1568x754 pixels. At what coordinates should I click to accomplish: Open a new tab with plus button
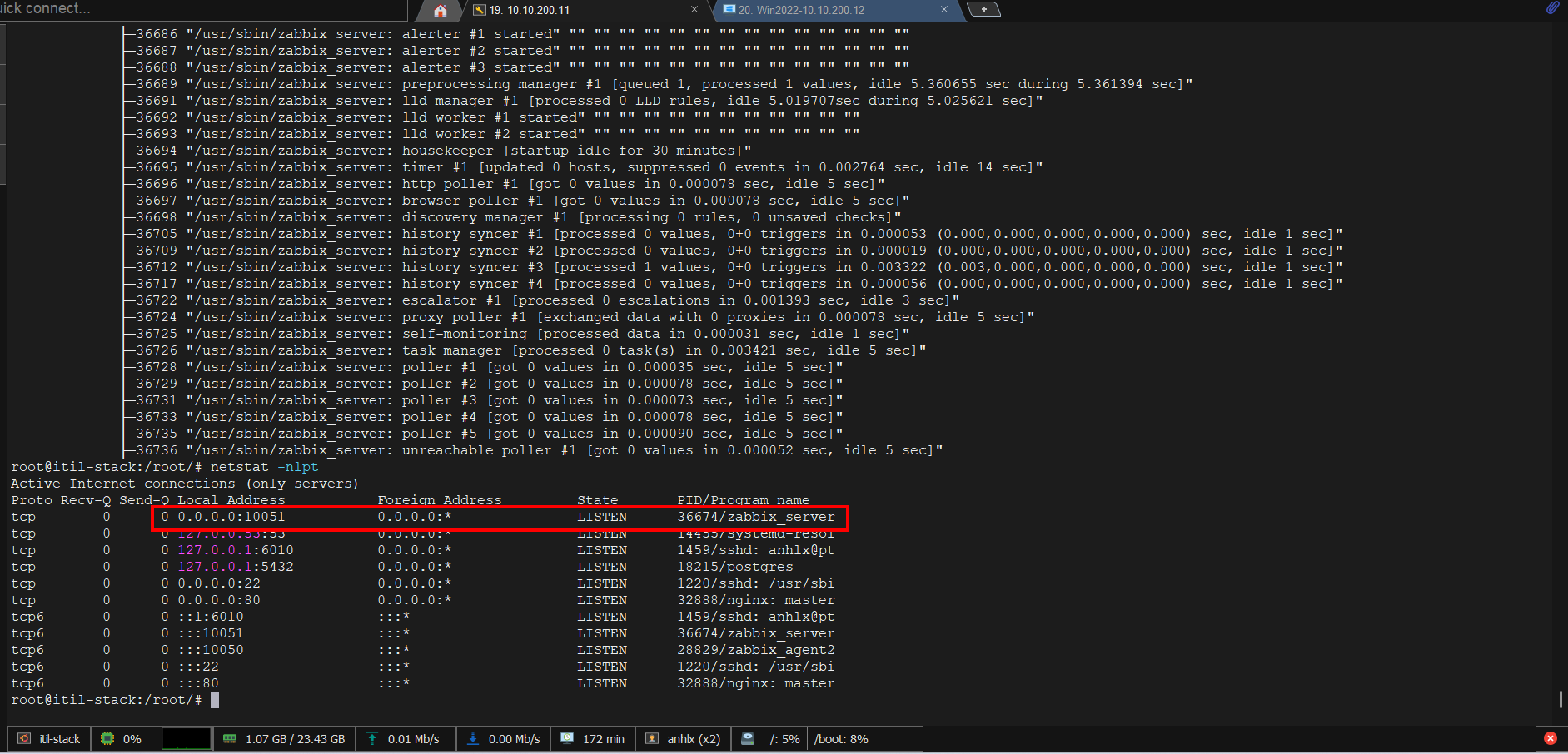pos(984,10)
